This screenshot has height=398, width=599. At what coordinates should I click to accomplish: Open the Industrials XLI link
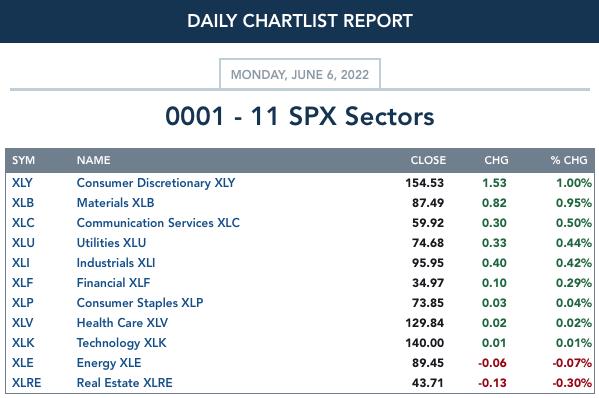tap(116, 263)
